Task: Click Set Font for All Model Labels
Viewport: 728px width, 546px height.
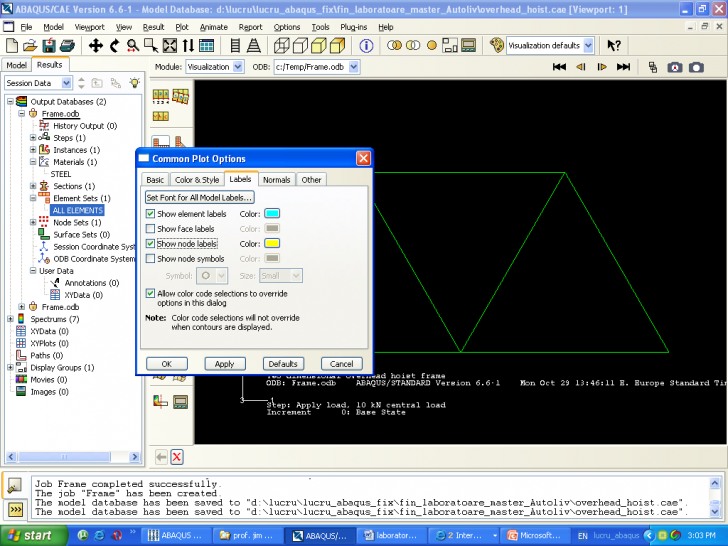Action: tap(200, 198)
